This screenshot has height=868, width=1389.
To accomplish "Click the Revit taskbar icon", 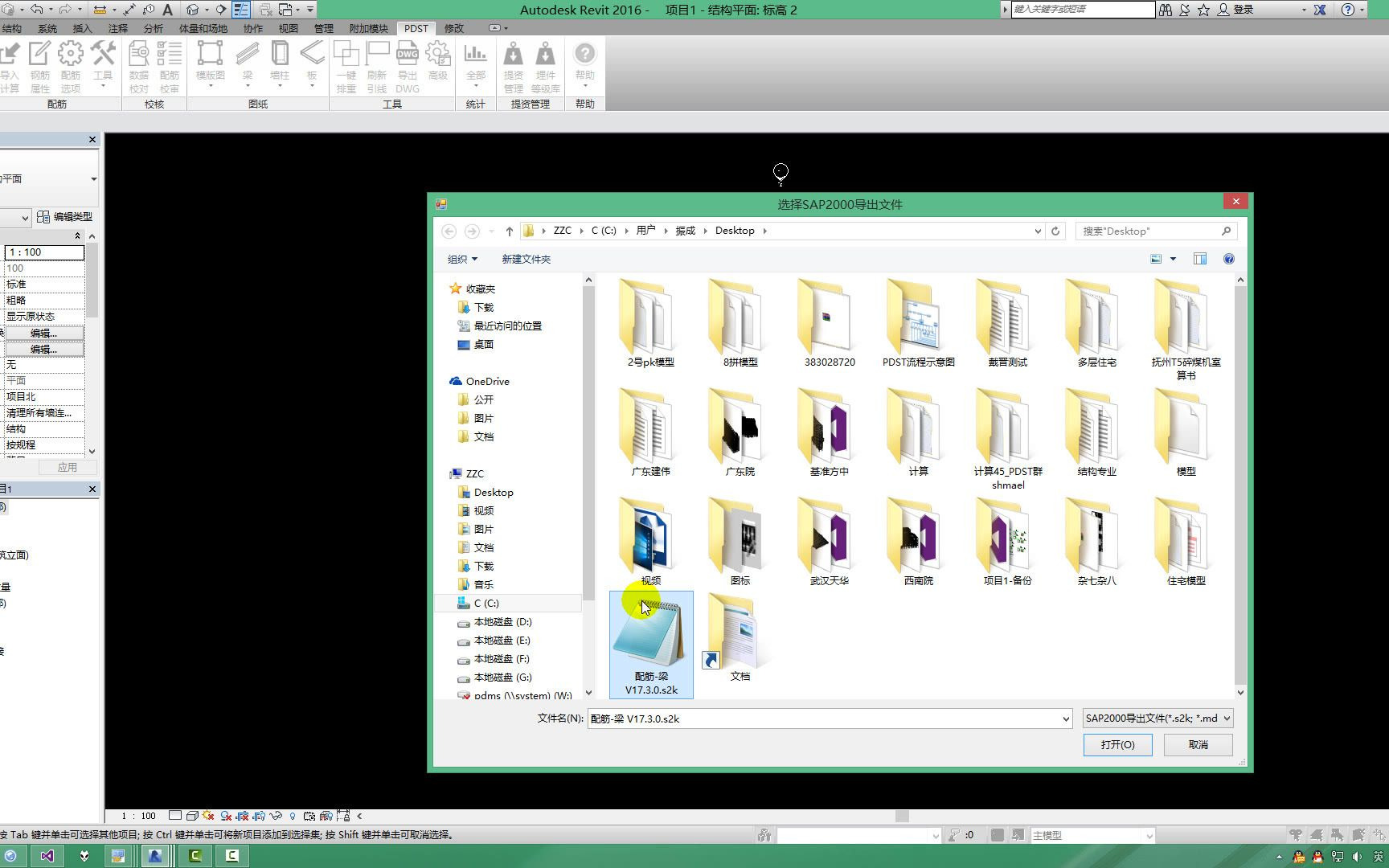I will point(155,856).
